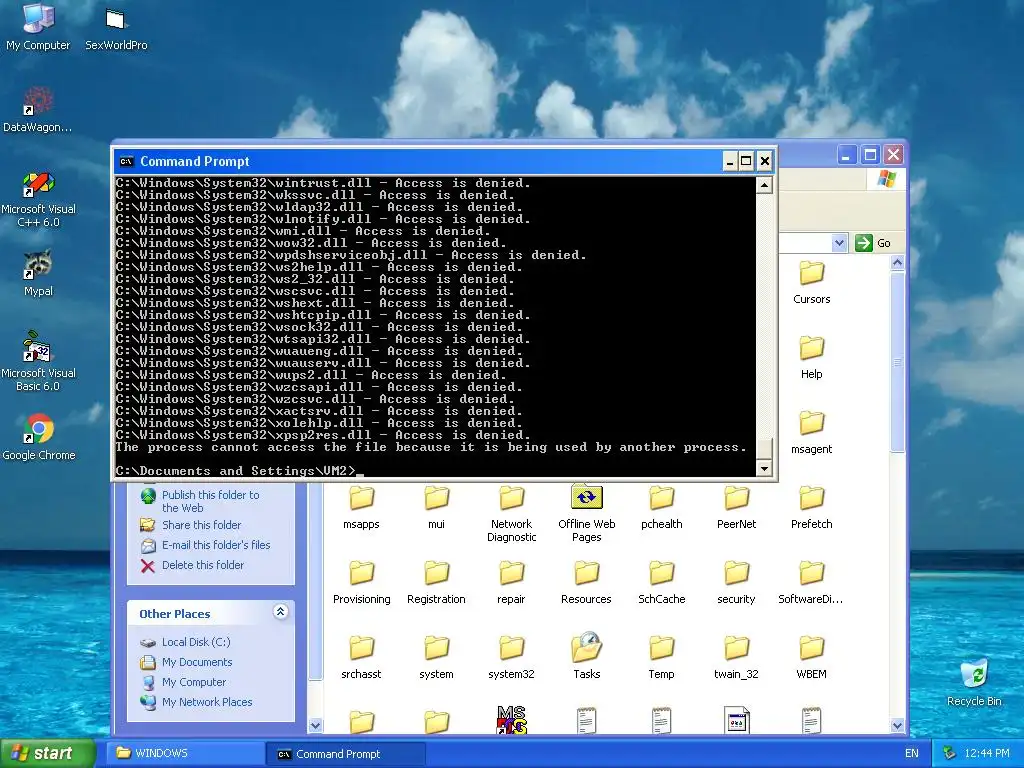Open the Prefetch folder
Viewport: 1024px width, 768px height.
click(811, 507)
